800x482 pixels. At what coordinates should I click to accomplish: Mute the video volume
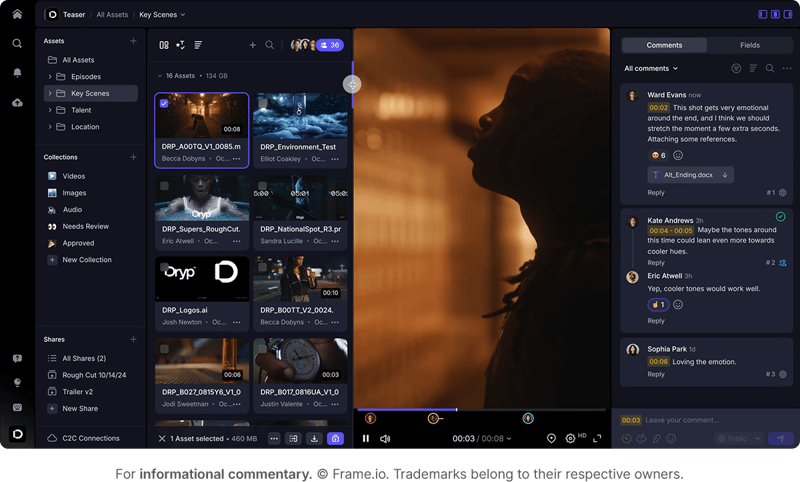click(385, 438)
